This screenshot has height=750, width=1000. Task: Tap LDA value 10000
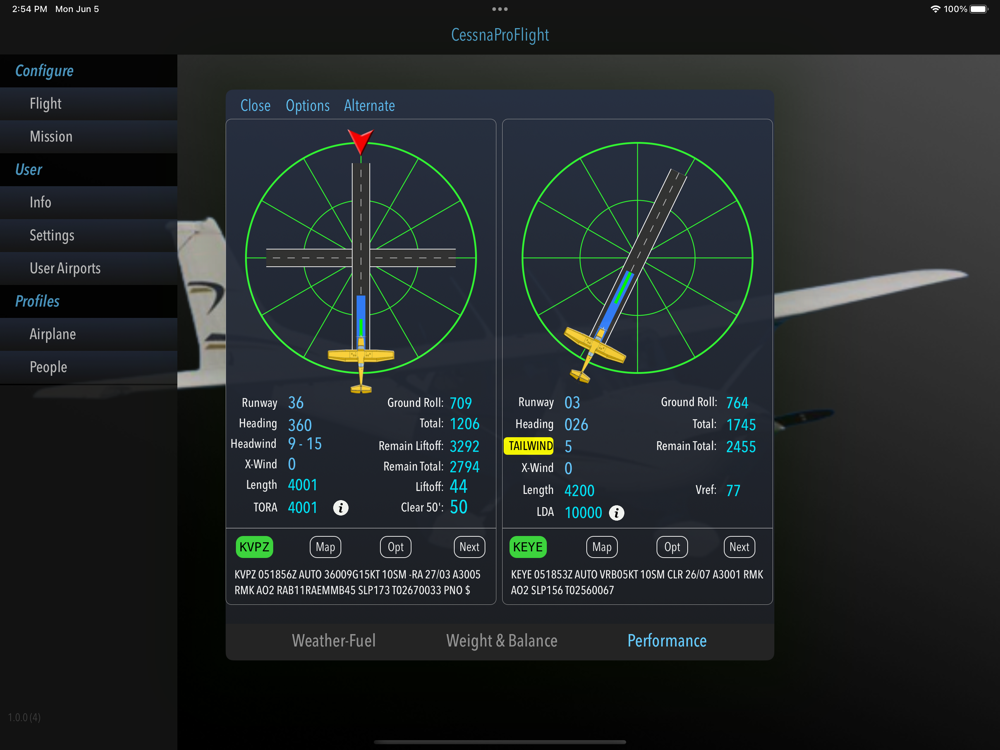[x=584, y=513]
